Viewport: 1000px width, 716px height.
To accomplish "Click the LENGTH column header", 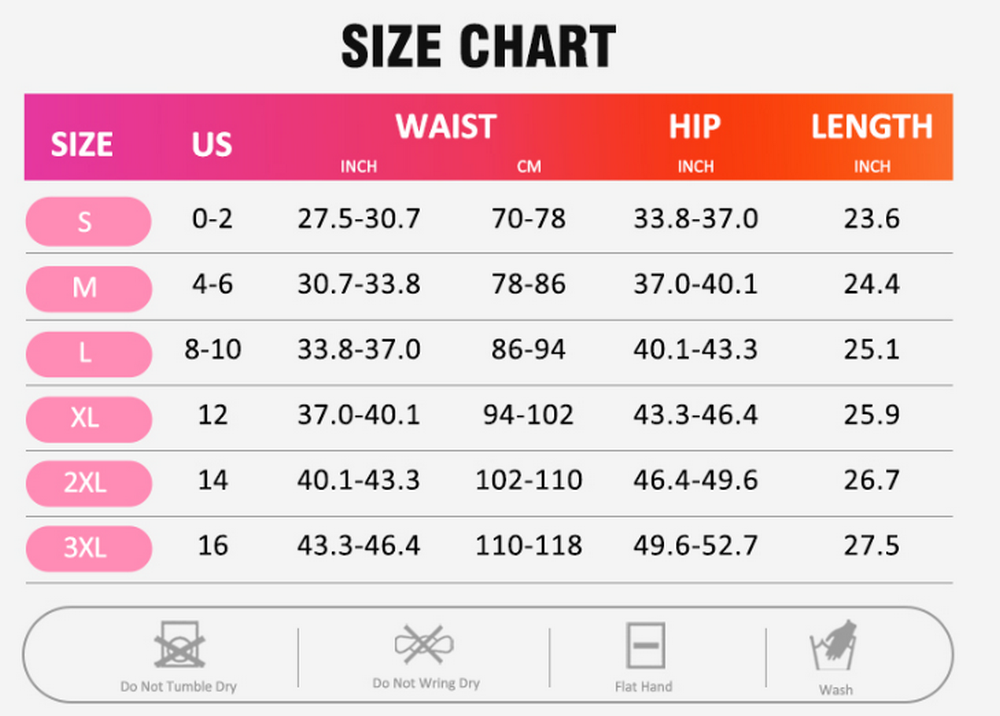I will pyautogui.click(x=872, y=126).
